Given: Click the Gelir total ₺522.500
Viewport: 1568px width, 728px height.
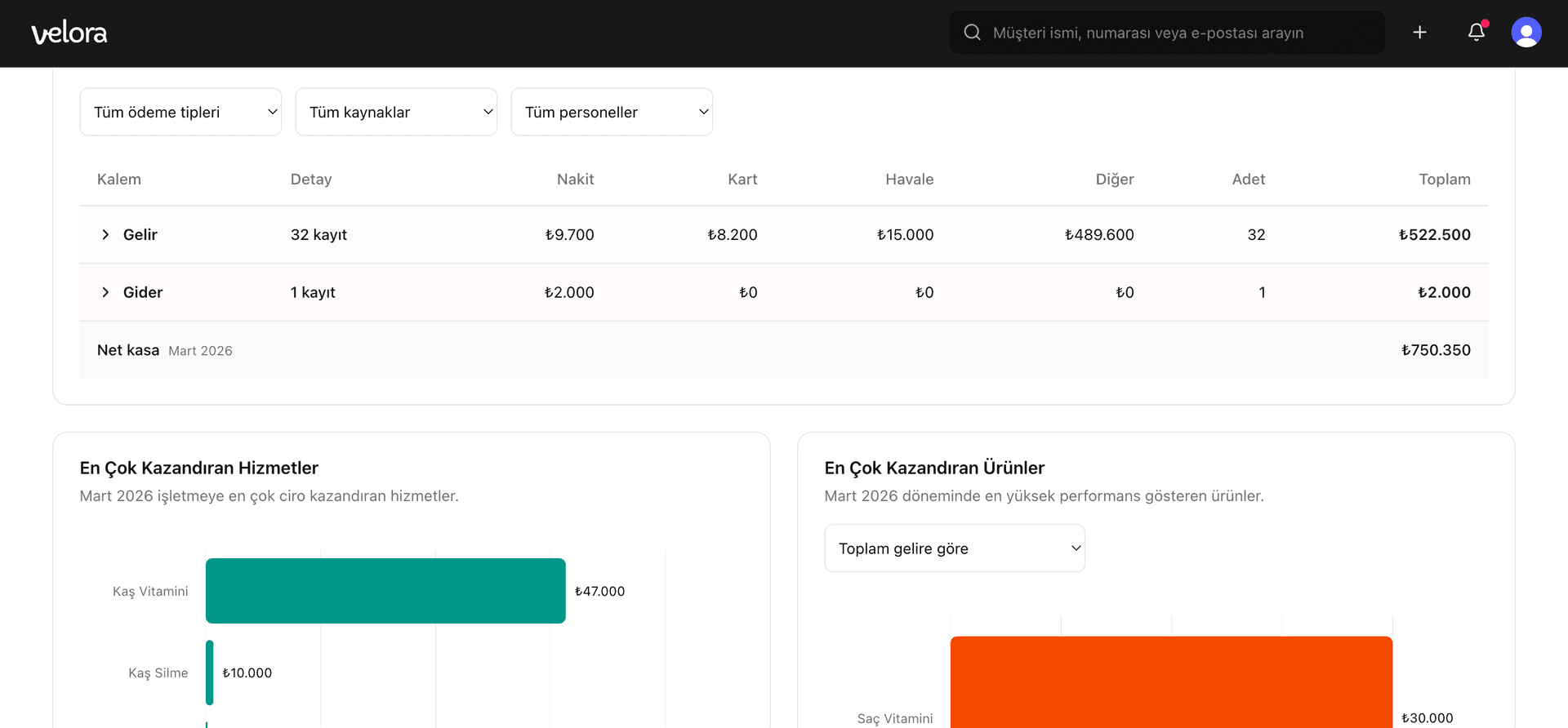Looking at the screenshot, I should point(1434,235).
